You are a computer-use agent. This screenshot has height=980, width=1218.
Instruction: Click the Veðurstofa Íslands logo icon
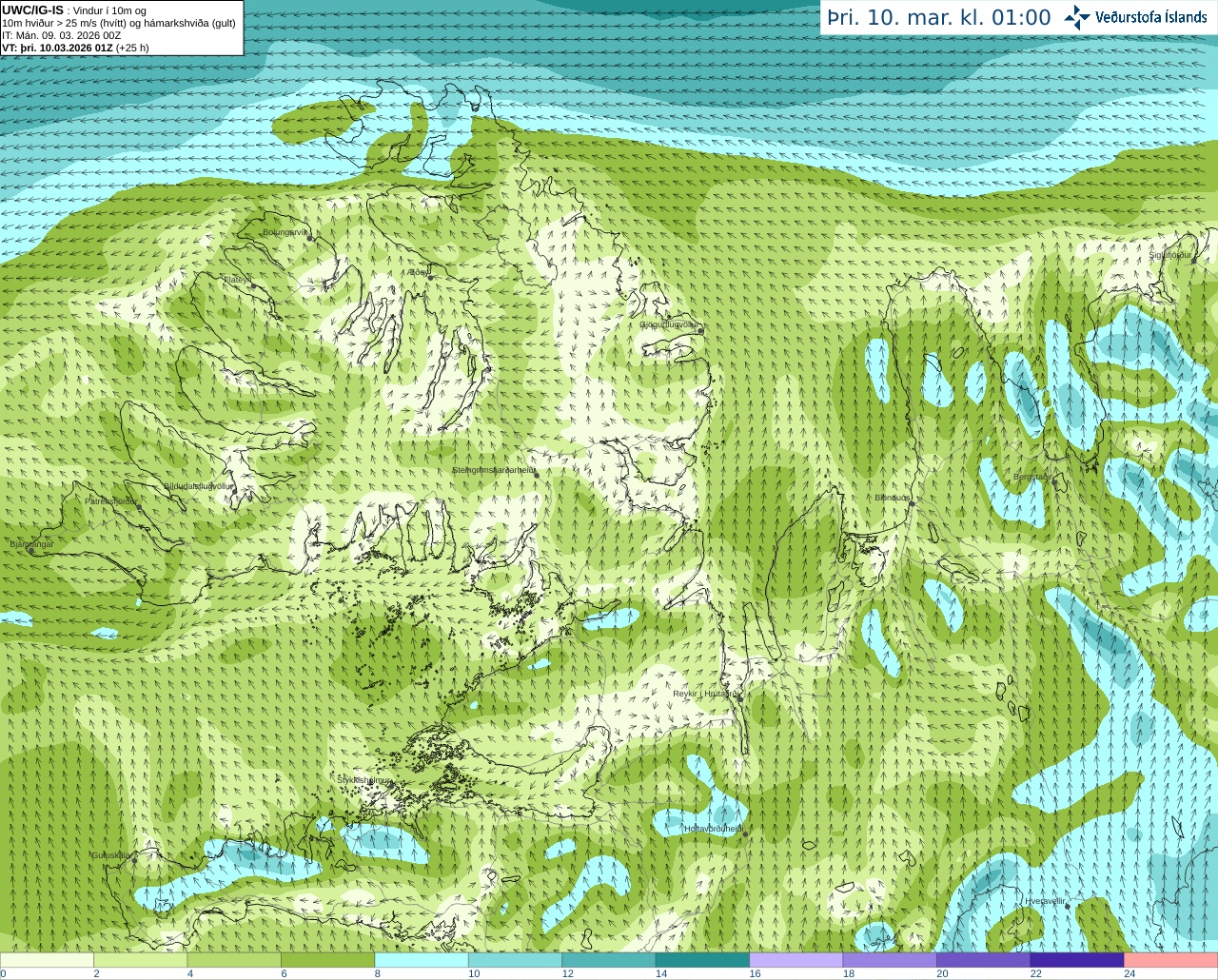click(1077, 17)
